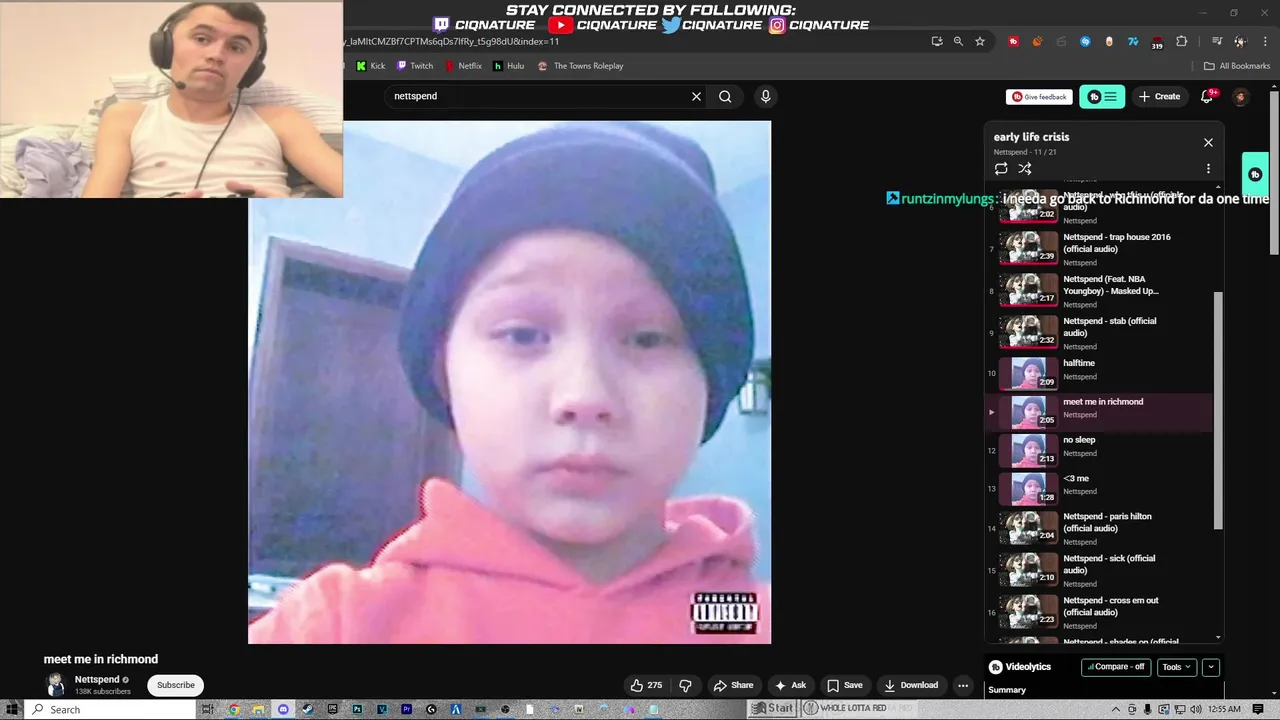
Task: Click the playlist panel scrollbar
Action: [x=1218, y=410]
